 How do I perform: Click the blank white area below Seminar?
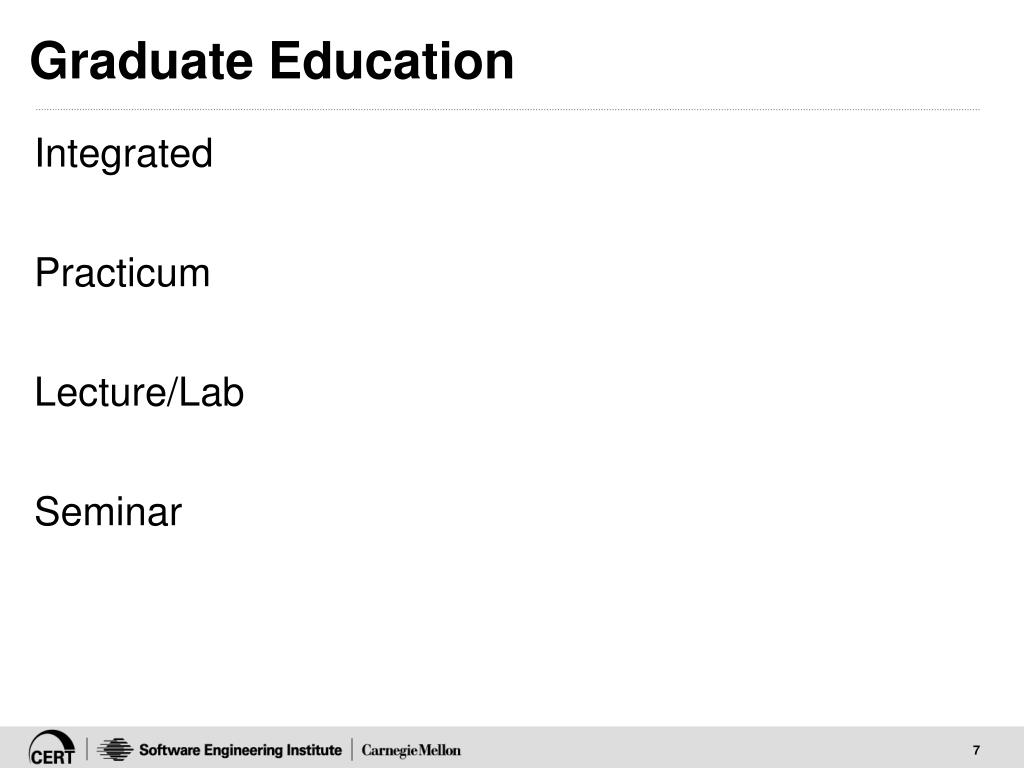512,627
